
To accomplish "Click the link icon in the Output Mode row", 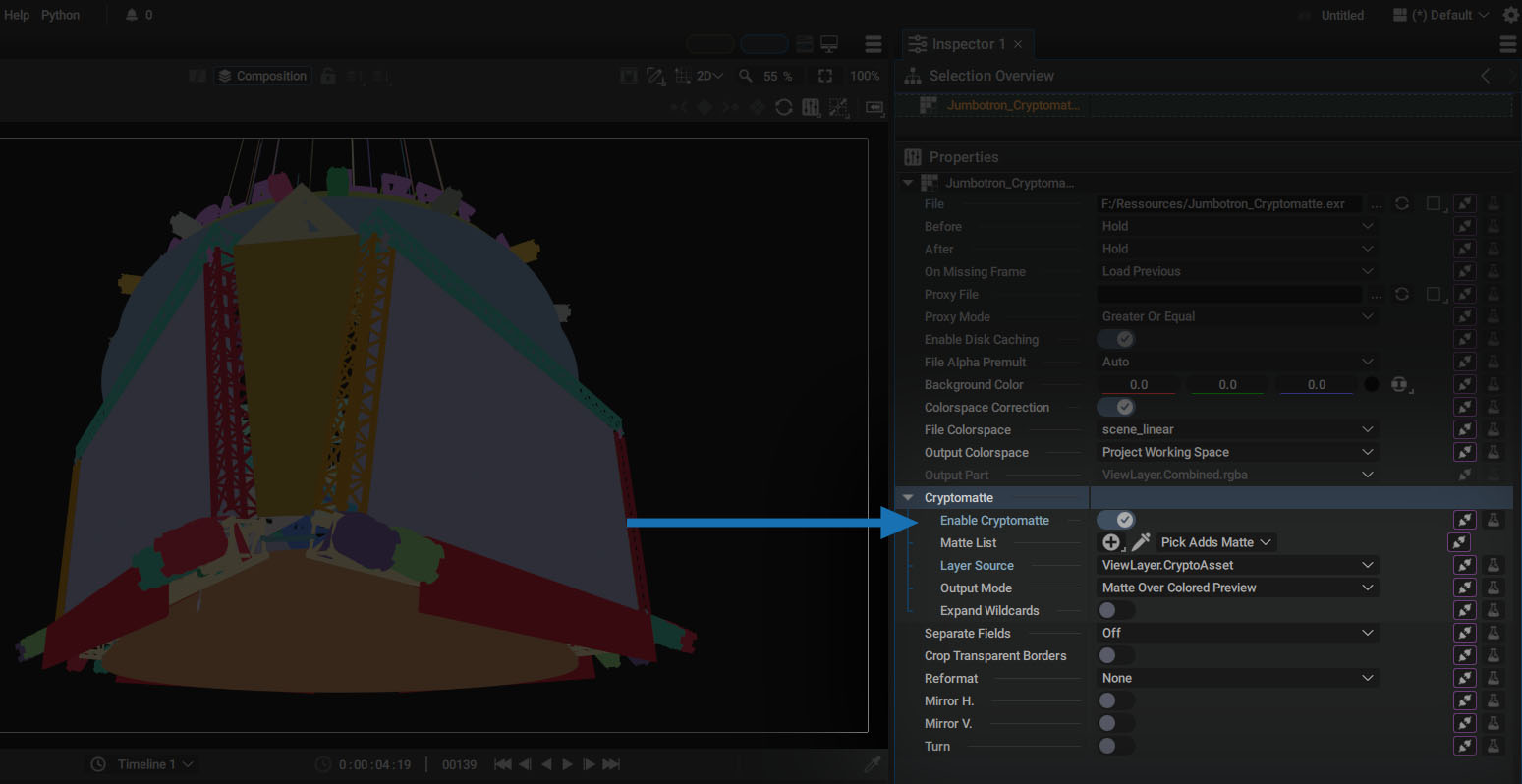I will click(x=1465, y=588).
